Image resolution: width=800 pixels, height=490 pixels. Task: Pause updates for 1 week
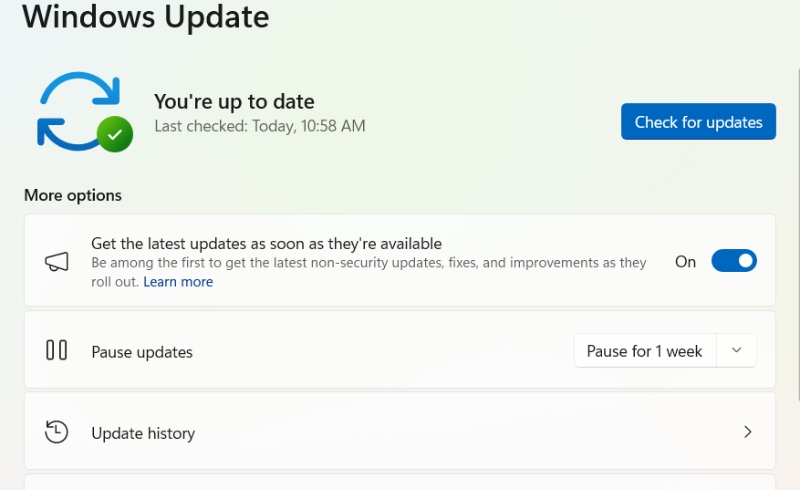coord(645,351)
